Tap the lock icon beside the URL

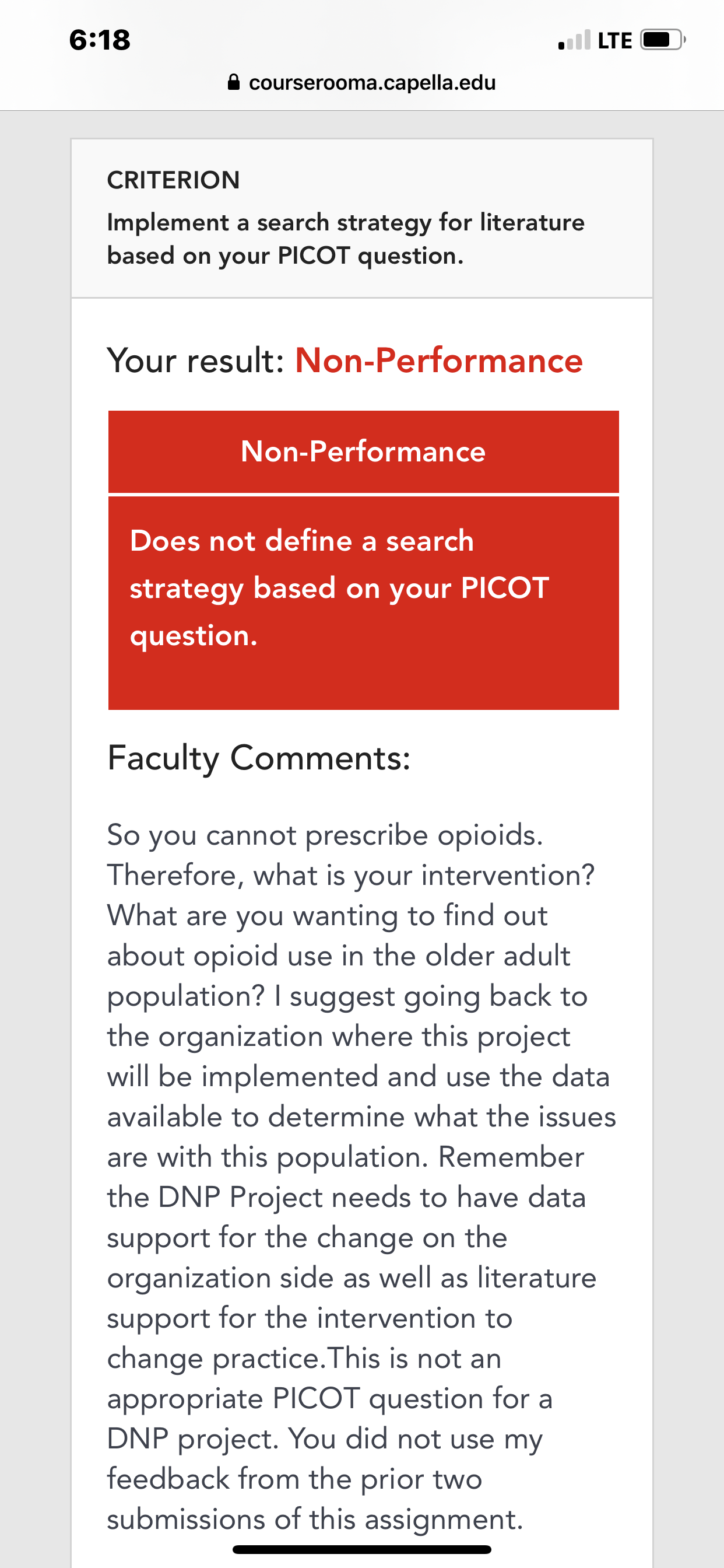point(233,82)
